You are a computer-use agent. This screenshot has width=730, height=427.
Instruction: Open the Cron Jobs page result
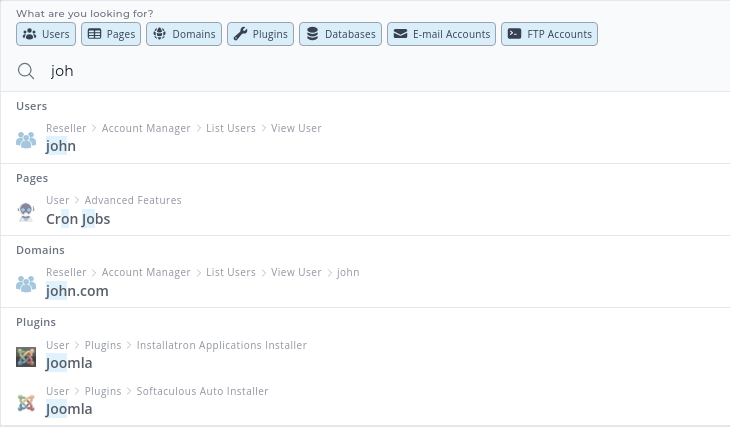pyautogui.click(x=78, y=219)
